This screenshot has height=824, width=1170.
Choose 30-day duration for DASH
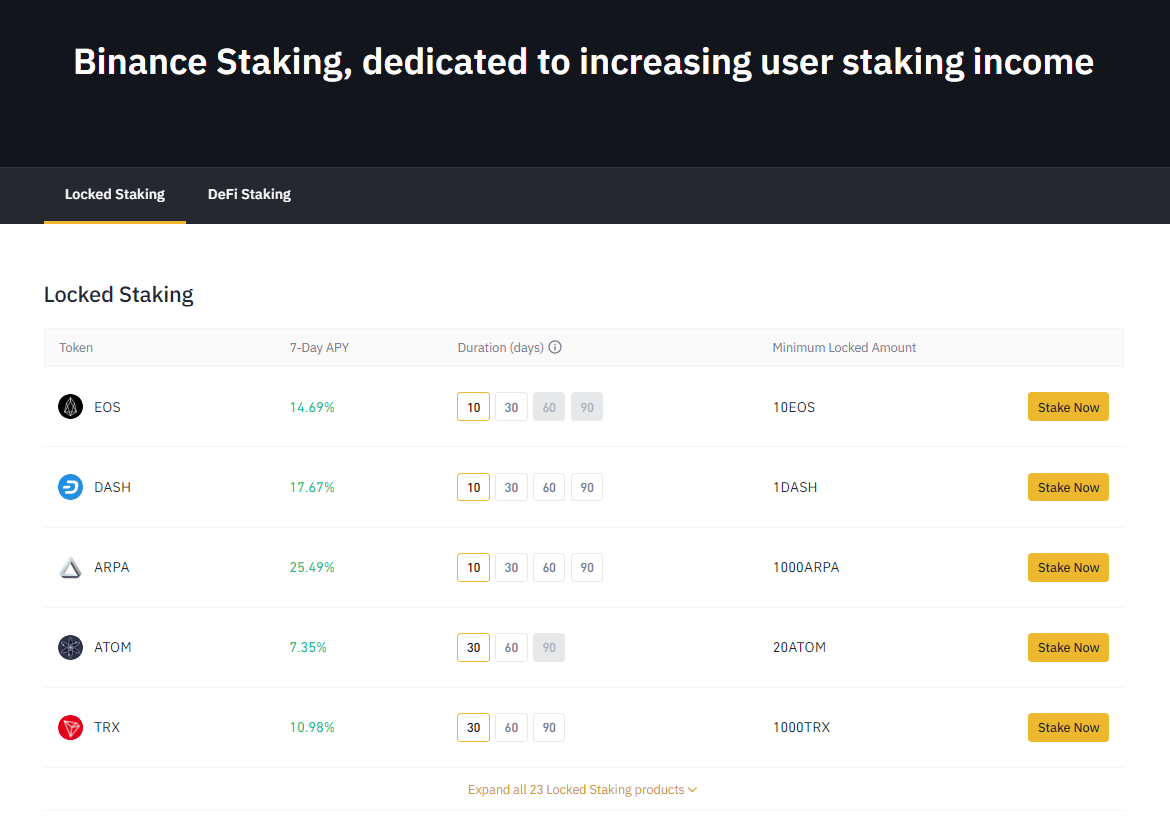coord(511,487)
